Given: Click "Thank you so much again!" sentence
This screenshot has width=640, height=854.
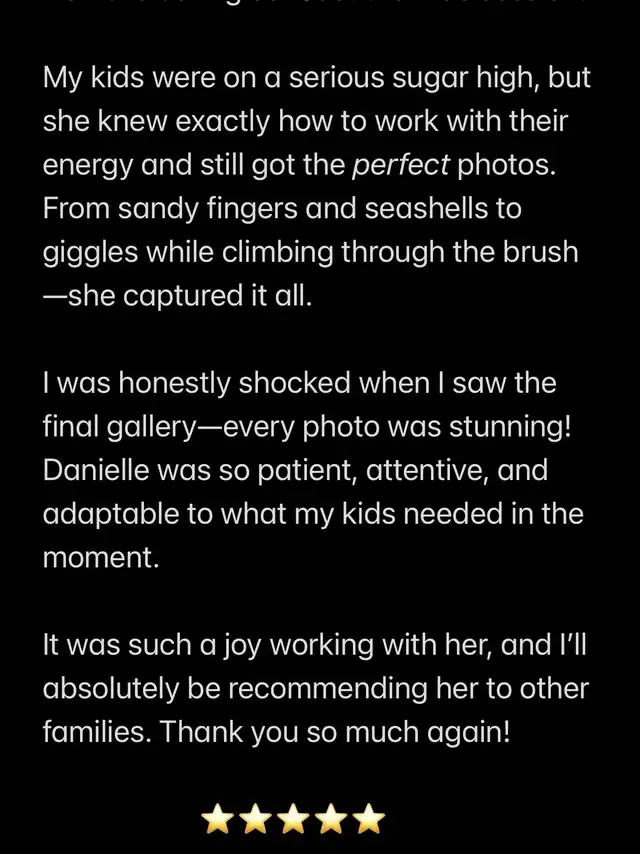Looking at the screenshot, I should [336, 731].
